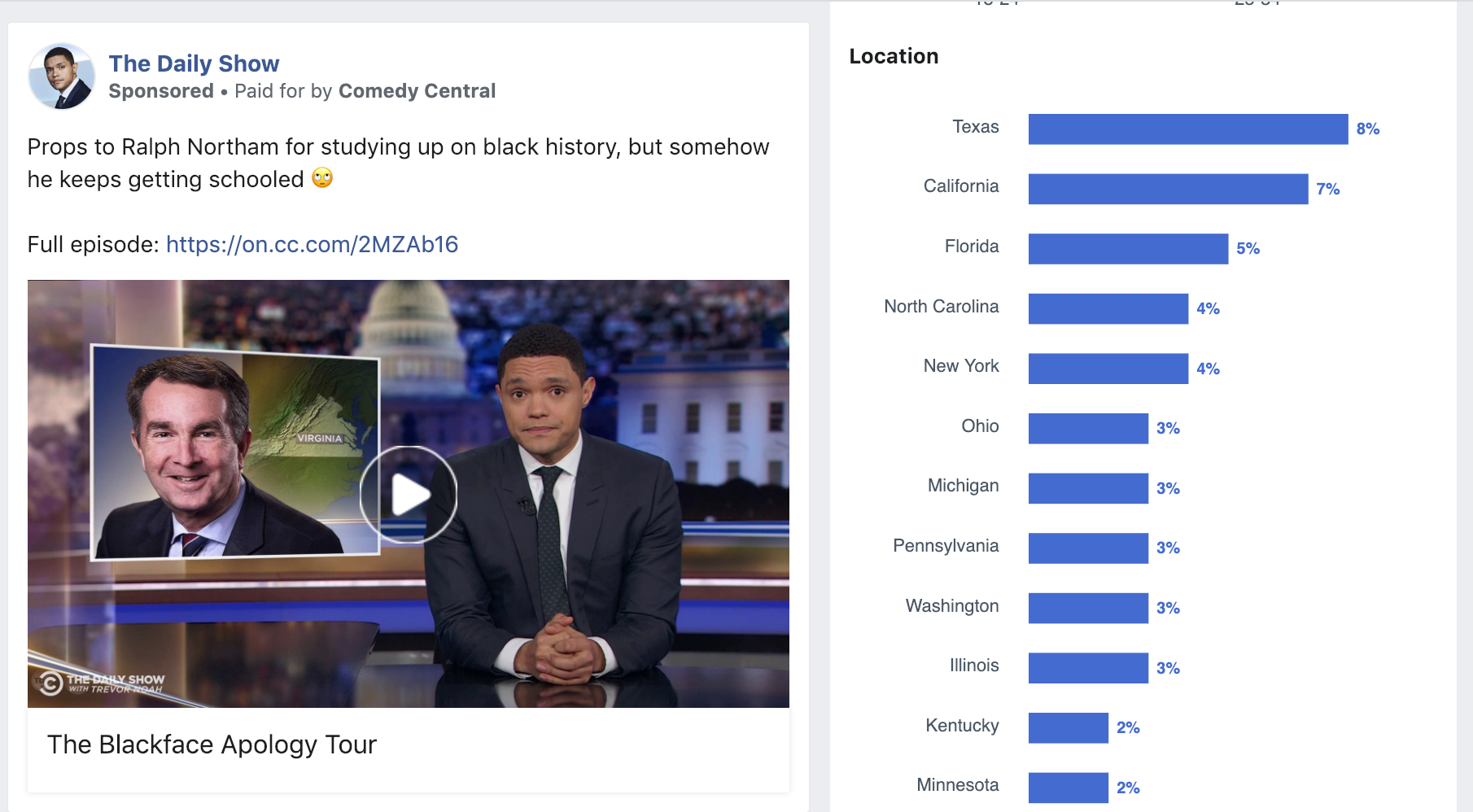Click the Minnesota location bar
This screenshot has height=812, width=1473.
pos(1068,788)
